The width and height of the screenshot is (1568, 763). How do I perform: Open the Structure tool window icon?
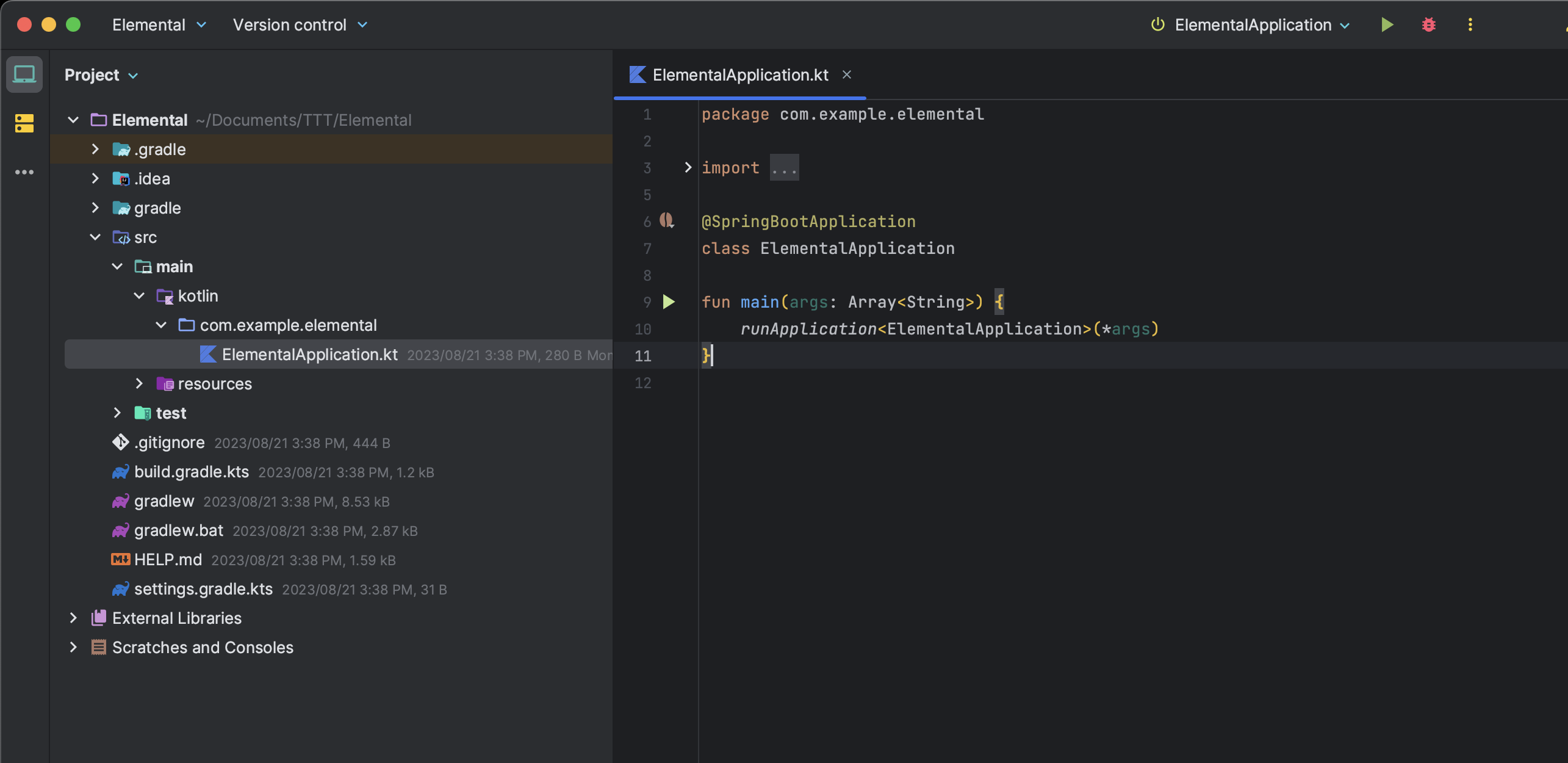click(24, 123)
